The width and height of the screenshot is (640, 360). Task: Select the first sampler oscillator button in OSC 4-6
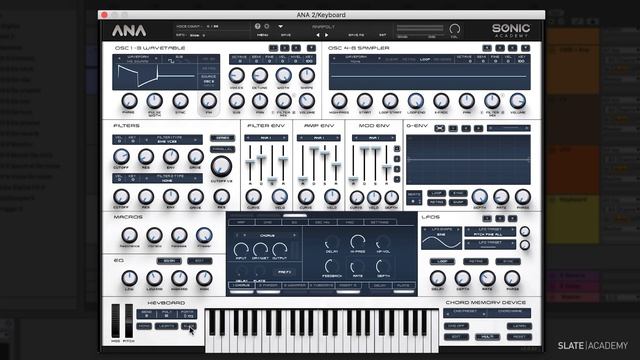pyautogui.click(x=487, y=48)
